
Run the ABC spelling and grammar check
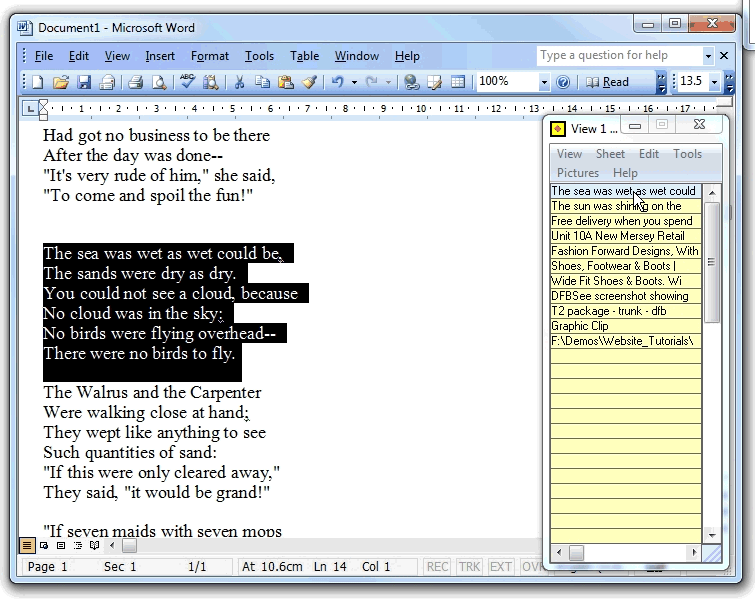coord(187,82)
